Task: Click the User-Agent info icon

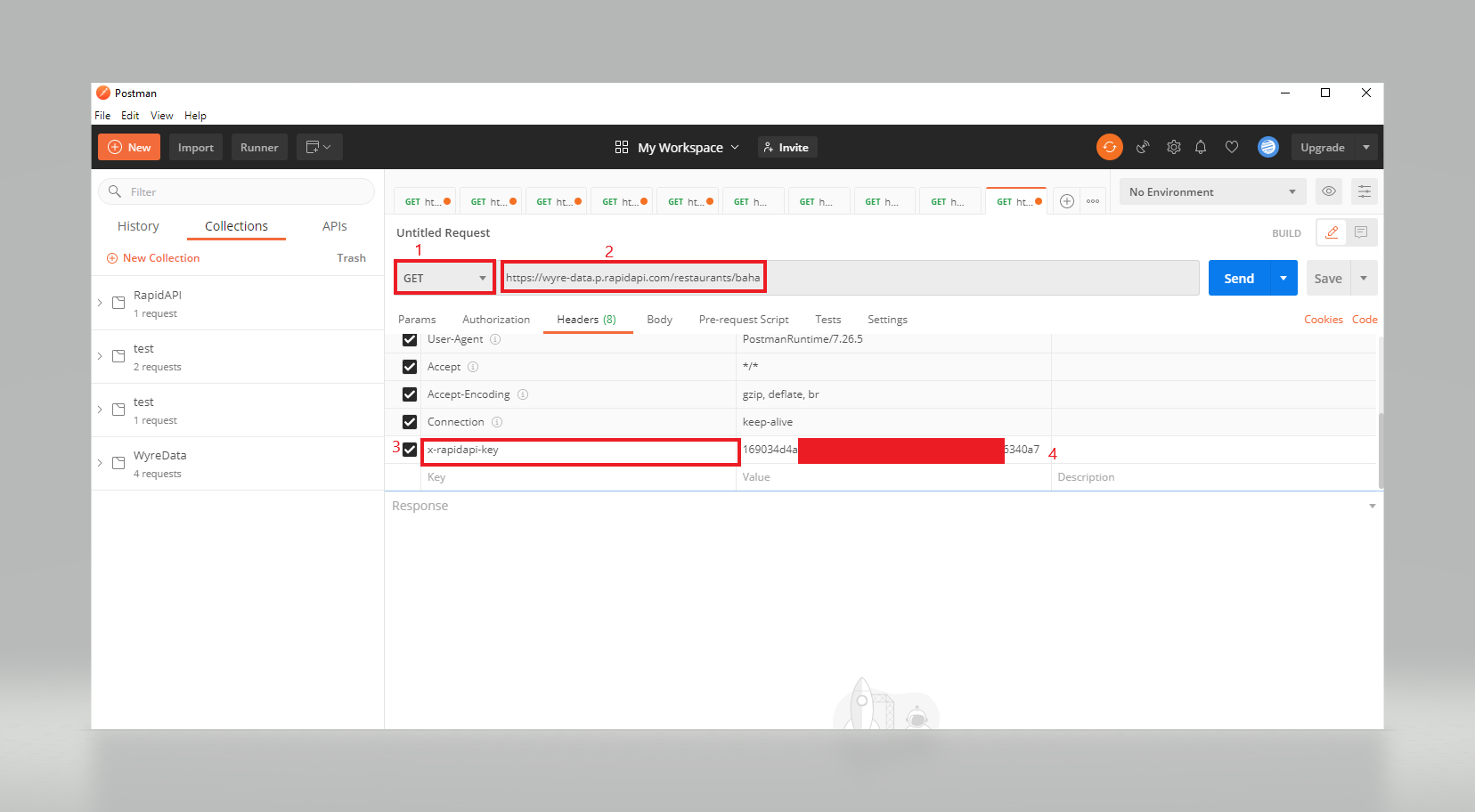Action: pos(495,339)
